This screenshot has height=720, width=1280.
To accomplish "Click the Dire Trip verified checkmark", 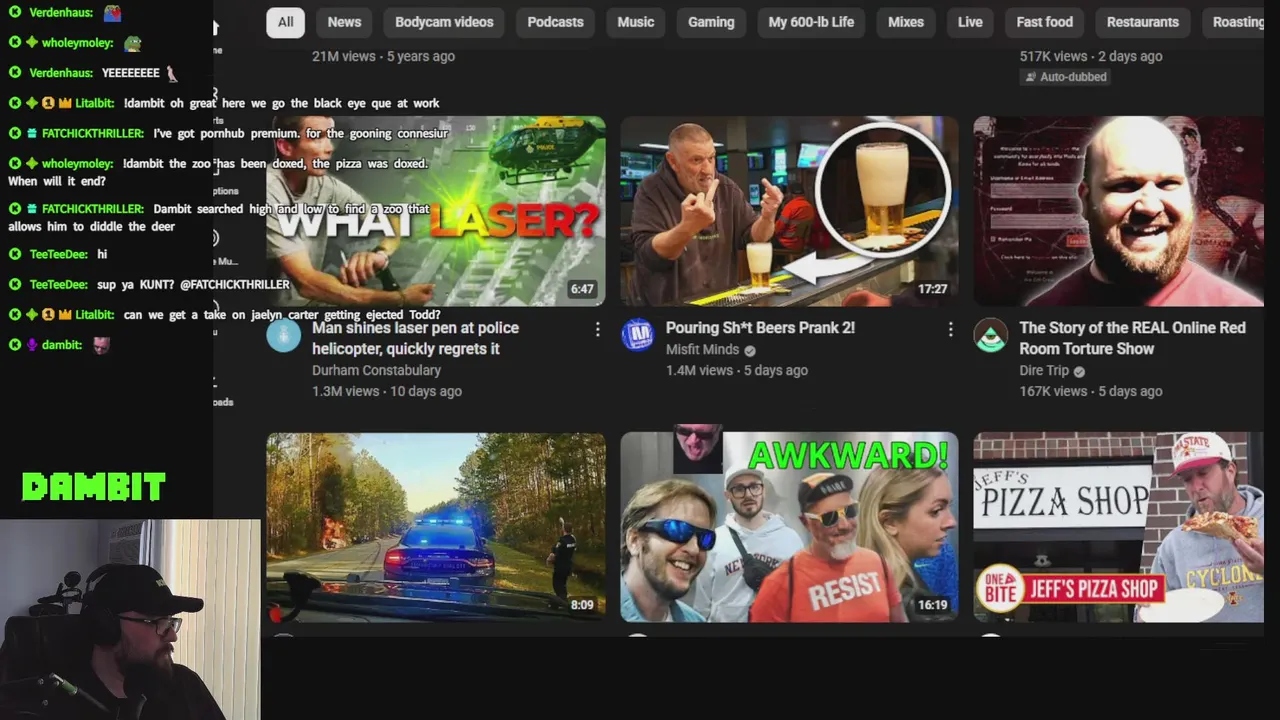I will 1079,371.
